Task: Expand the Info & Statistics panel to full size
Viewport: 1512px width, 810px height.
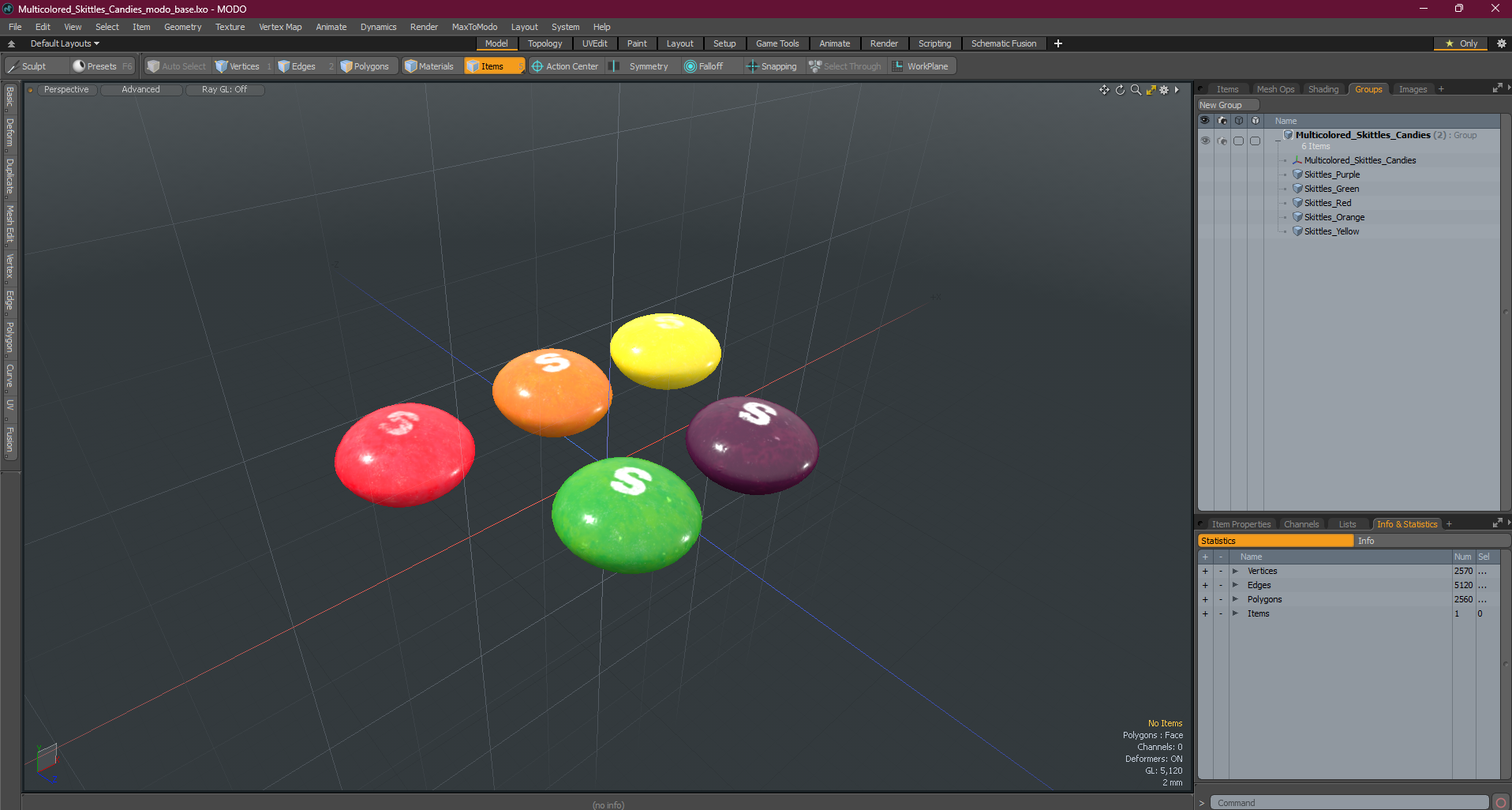Action: [x=1497, y=523]
